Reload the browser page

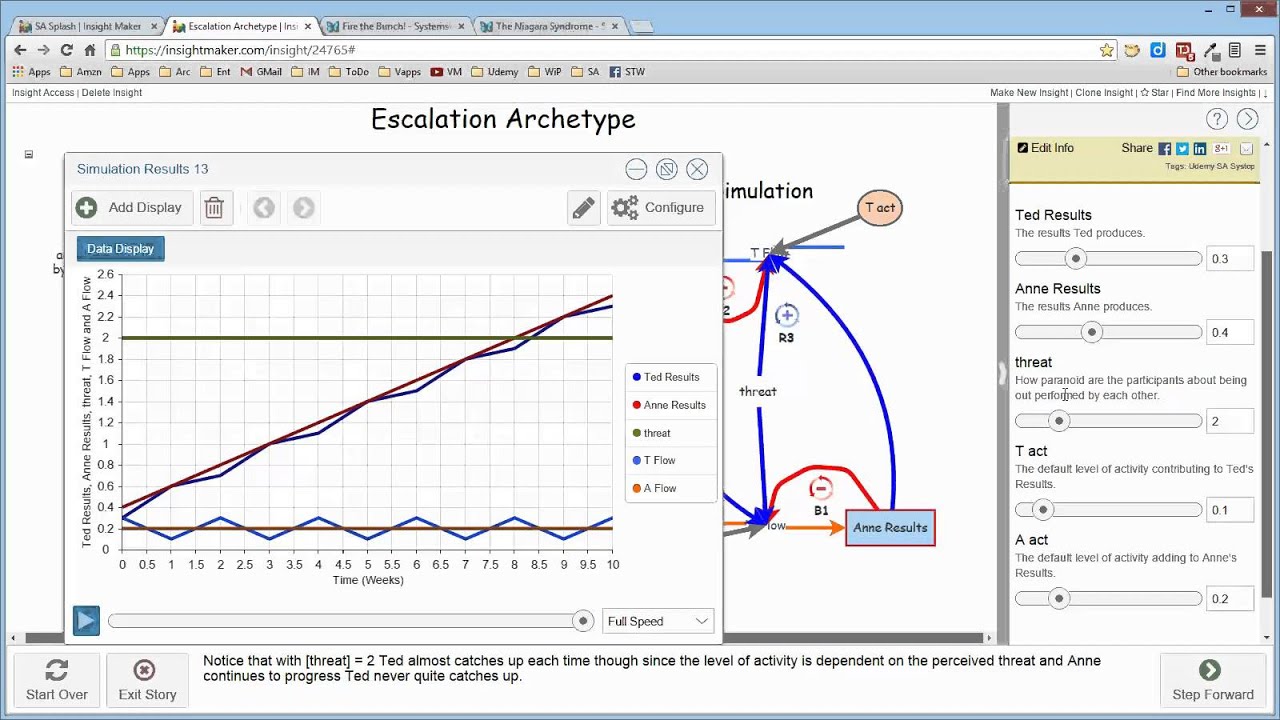coord(66,49)
